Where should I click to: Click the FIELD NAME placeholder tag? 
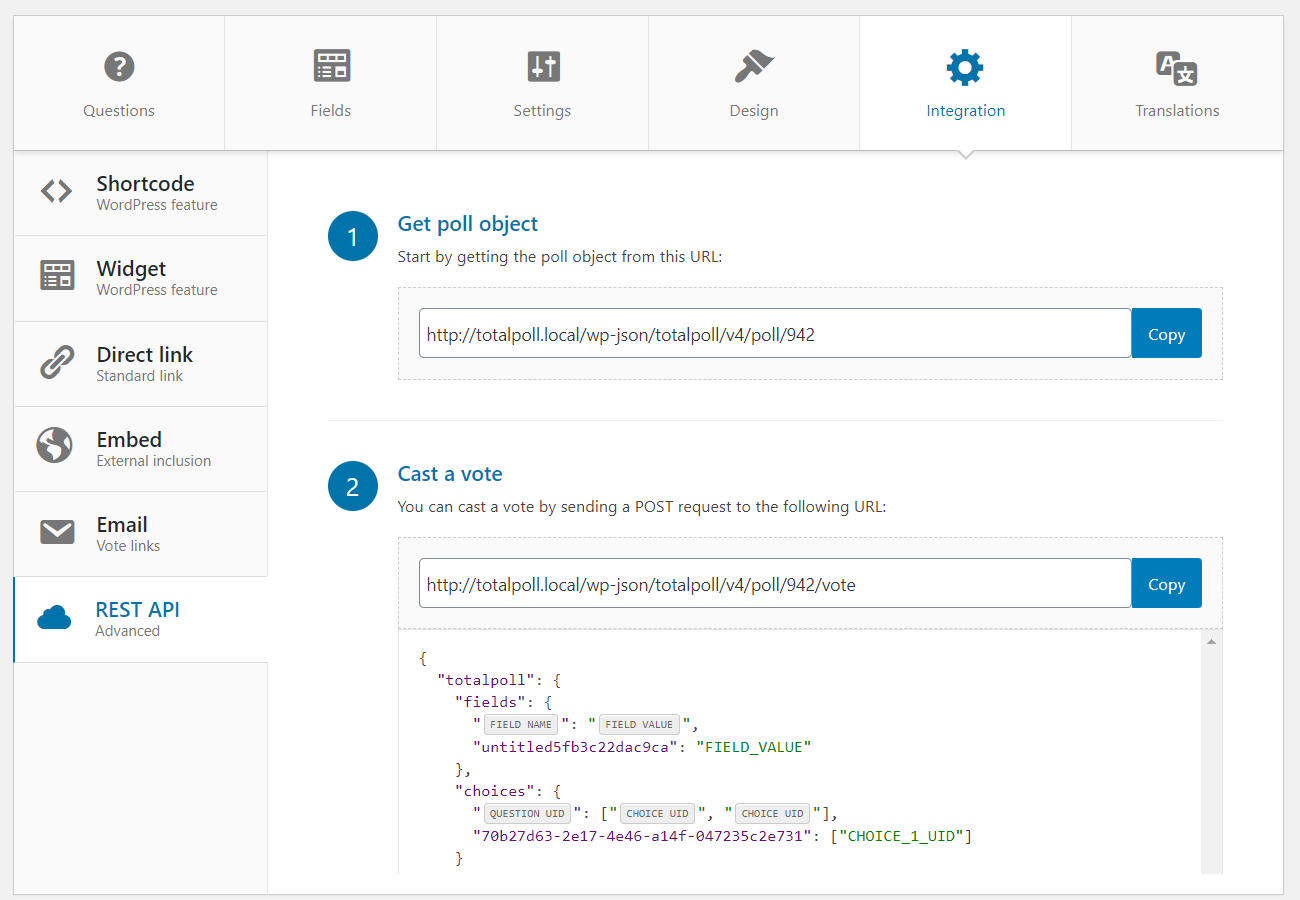coord(520,725)
